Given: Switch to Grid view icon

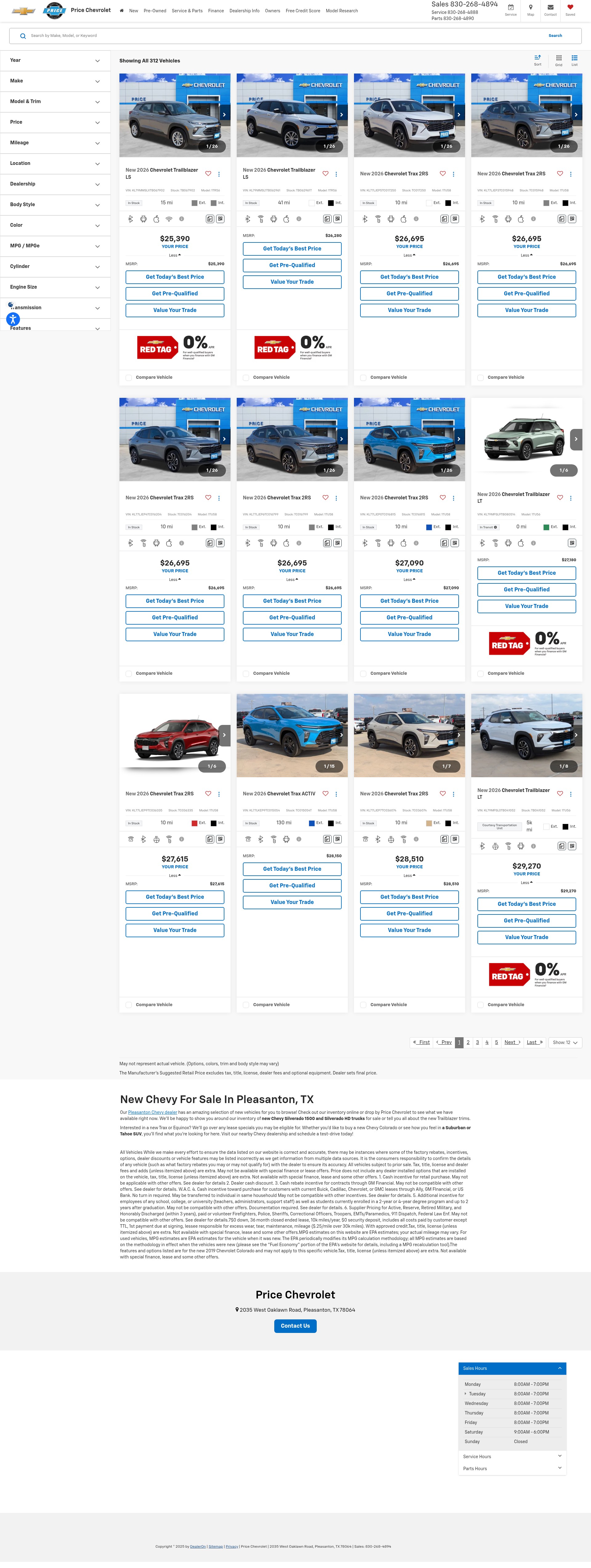Looking at the screenshot, I should tap(559, 60).
